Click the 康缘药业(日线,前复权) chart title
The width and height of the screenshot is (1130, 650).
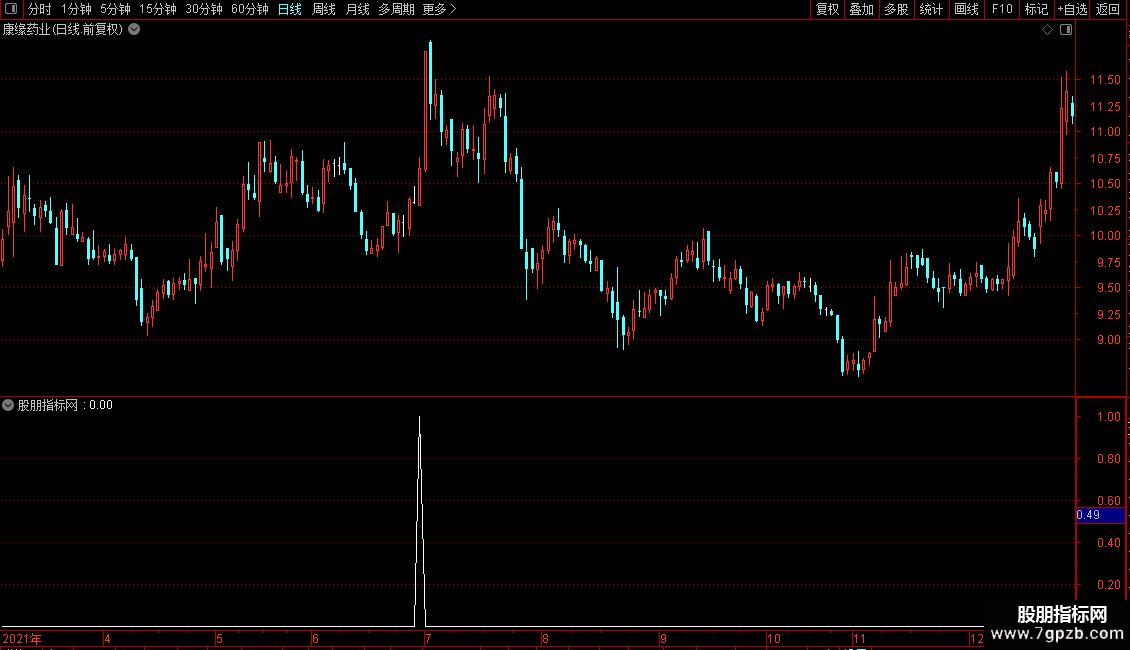point(63,30)
